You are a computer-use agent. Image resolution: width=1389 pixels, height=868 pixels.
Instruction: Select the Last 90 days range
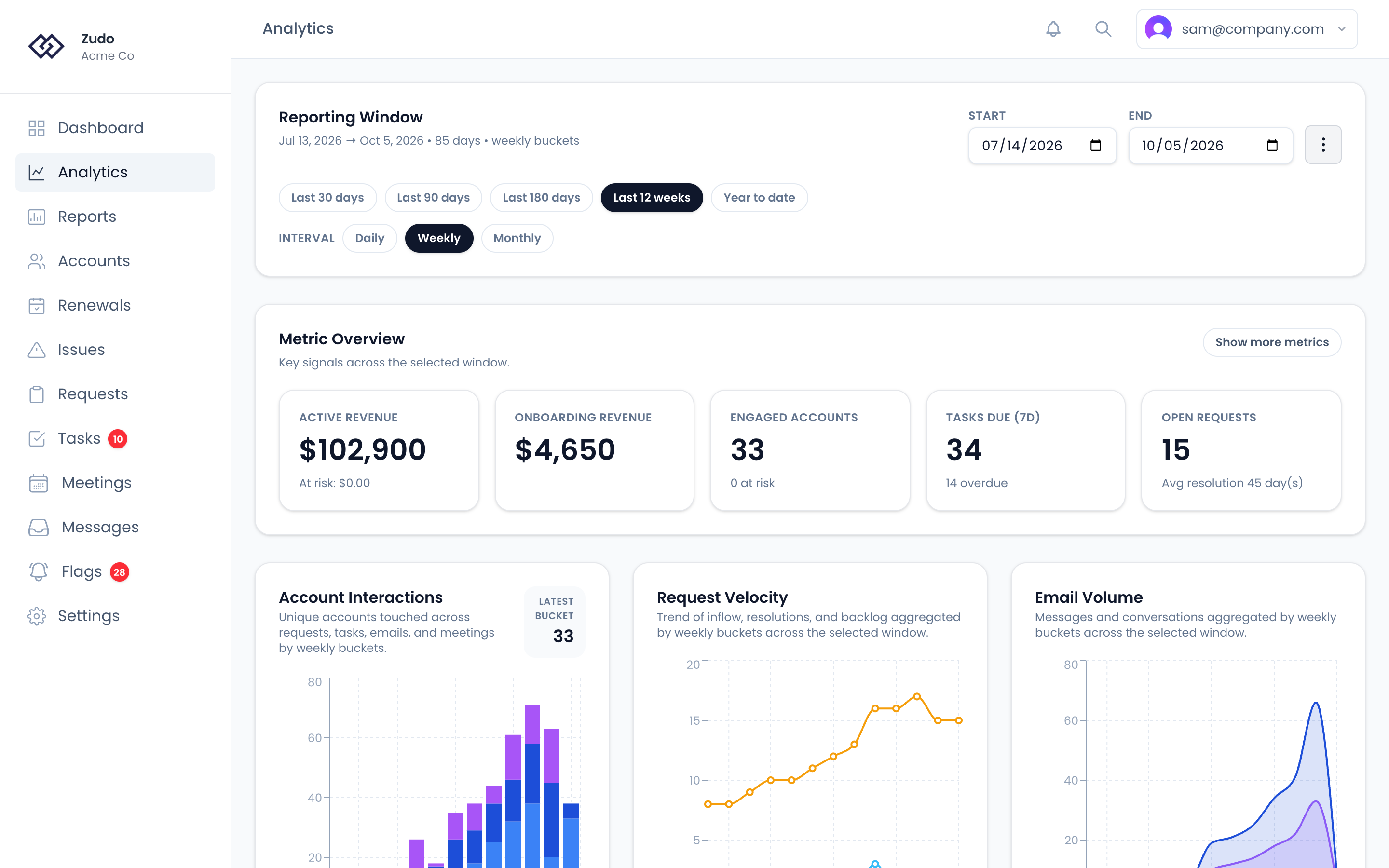[x=434, y=198]
